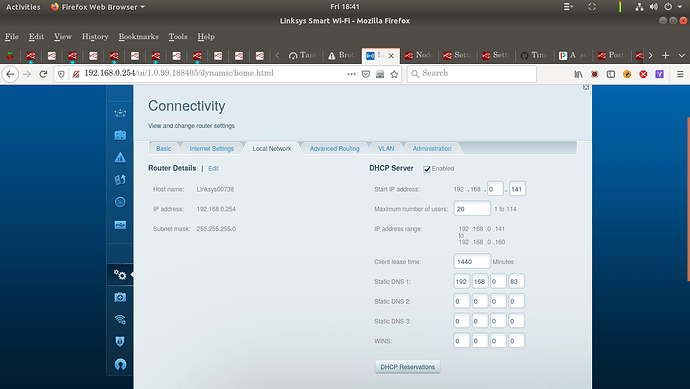Image resolution: width=690 pixels, height=389 pixels.
Task: Open the File menu
Action: (12, 37)
